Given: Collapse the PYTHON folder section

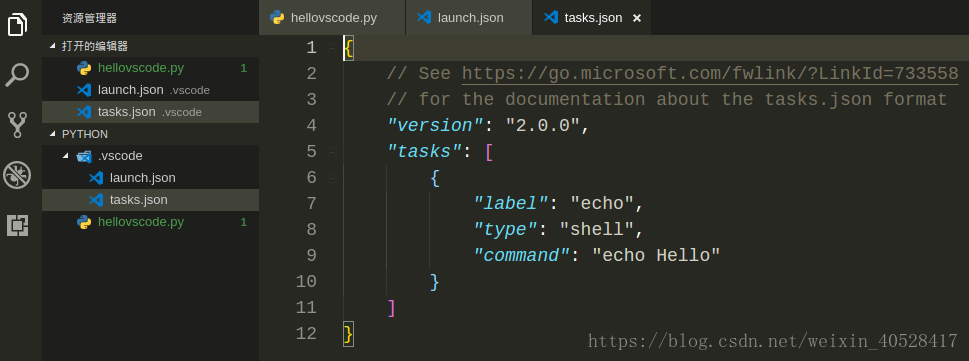Looking at the screenshot, I should click(53, 134).
